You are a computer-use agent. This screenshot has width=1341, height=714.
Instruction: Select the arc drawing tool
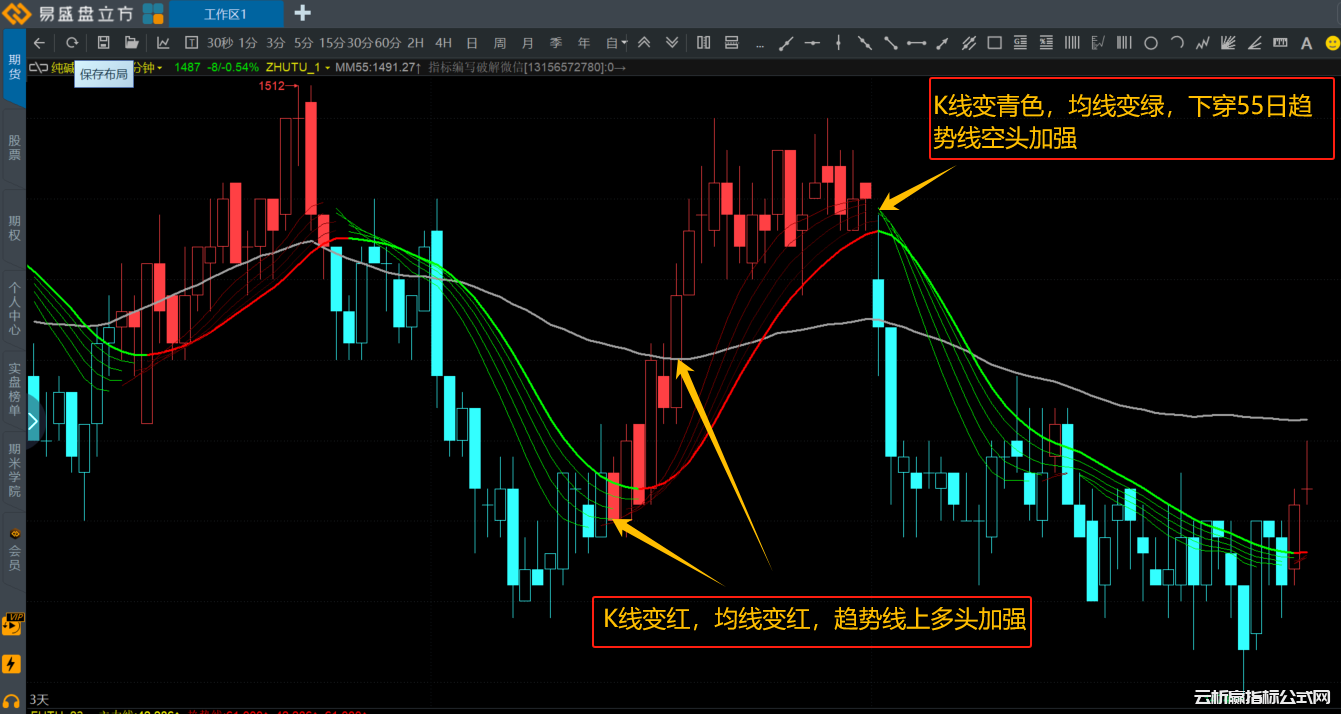[x=1177, y=43]
